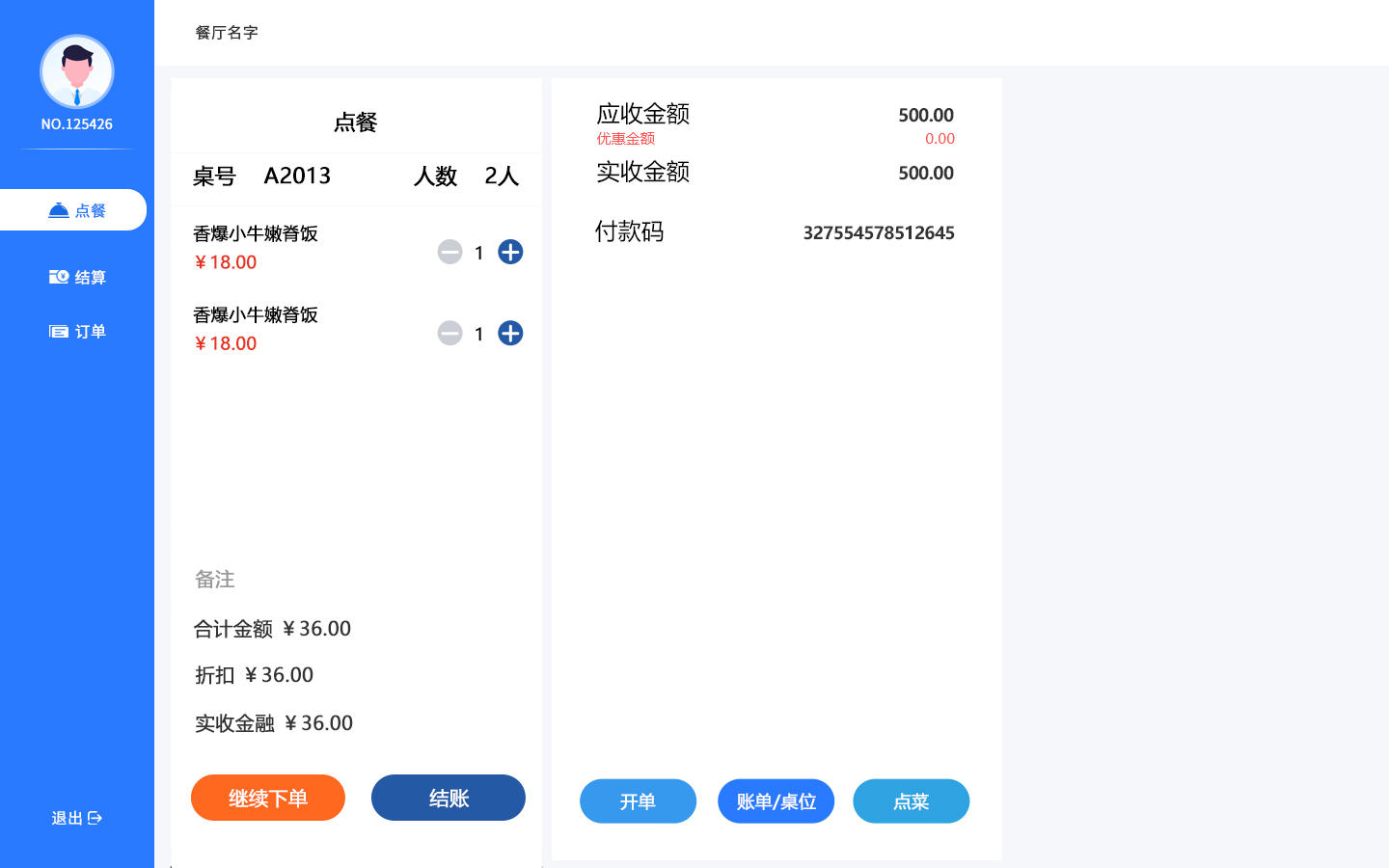Open the 订单 orders tab
The image size is (1389, 868).
[x=77, y=332]
